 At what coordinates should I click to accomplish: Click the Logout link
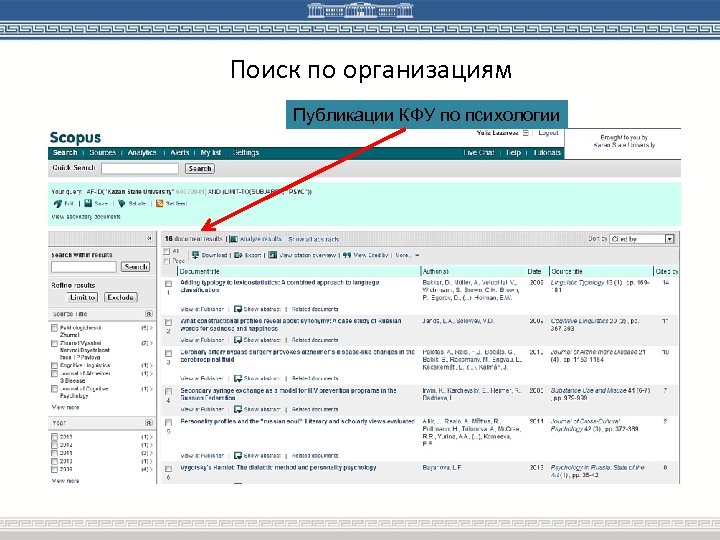point(548,133)
